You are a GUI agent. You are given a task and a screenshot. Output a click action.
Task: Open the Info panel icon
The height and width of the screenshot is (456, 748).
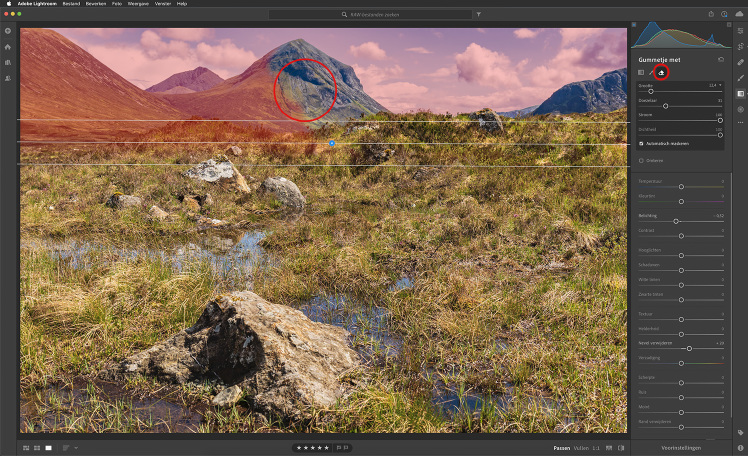(x=740, y=448)
